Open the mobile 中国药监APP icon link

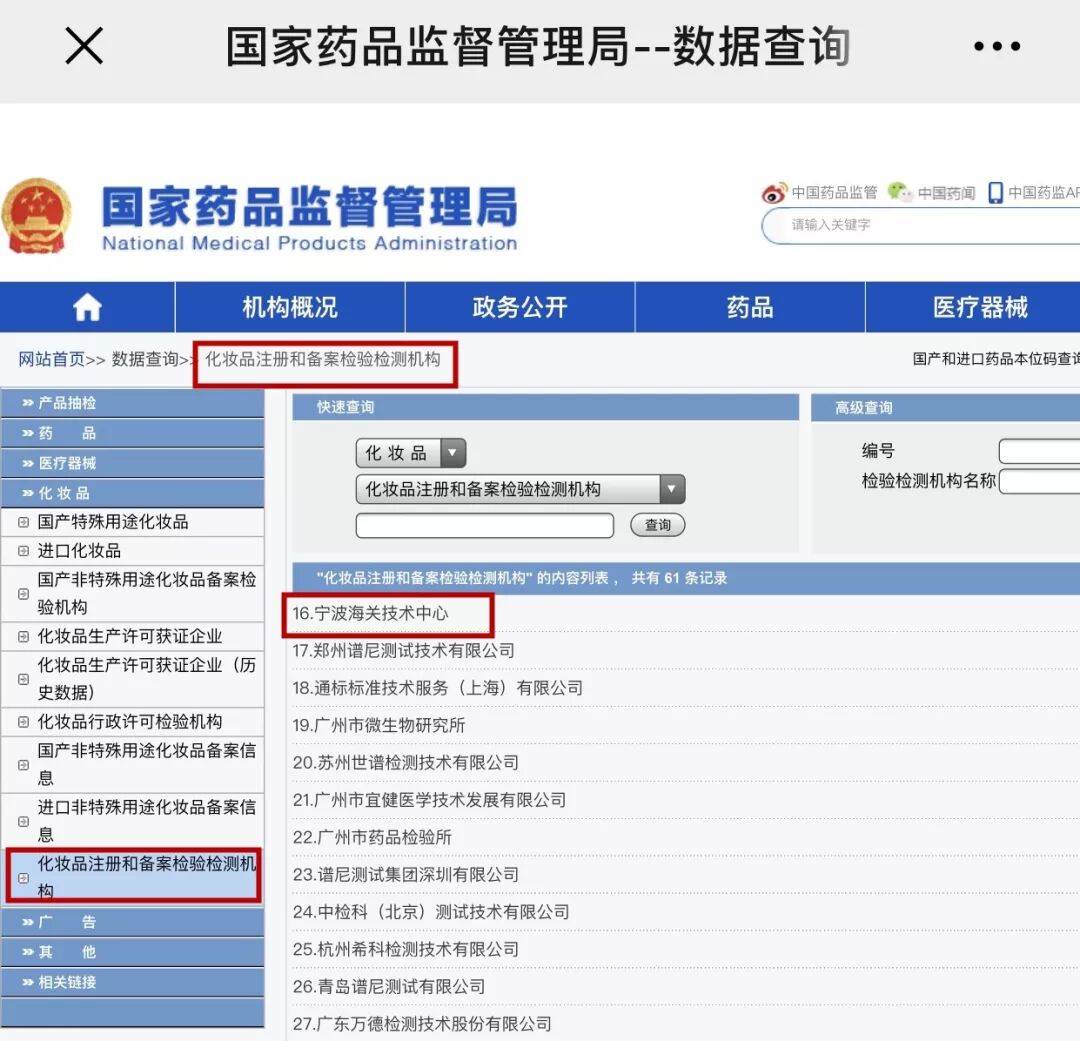995,193
